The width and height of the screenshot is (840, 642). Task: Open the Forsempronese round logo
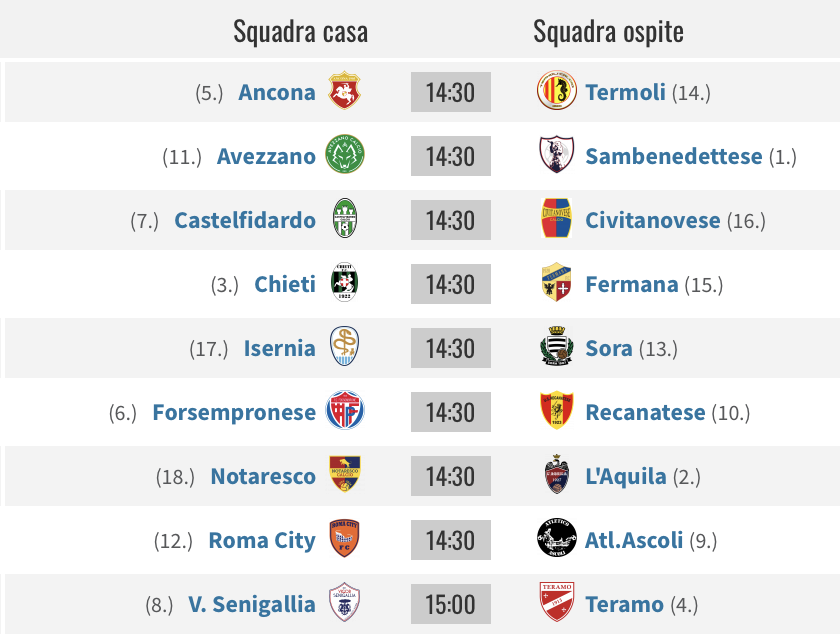[x=345, y=410]
